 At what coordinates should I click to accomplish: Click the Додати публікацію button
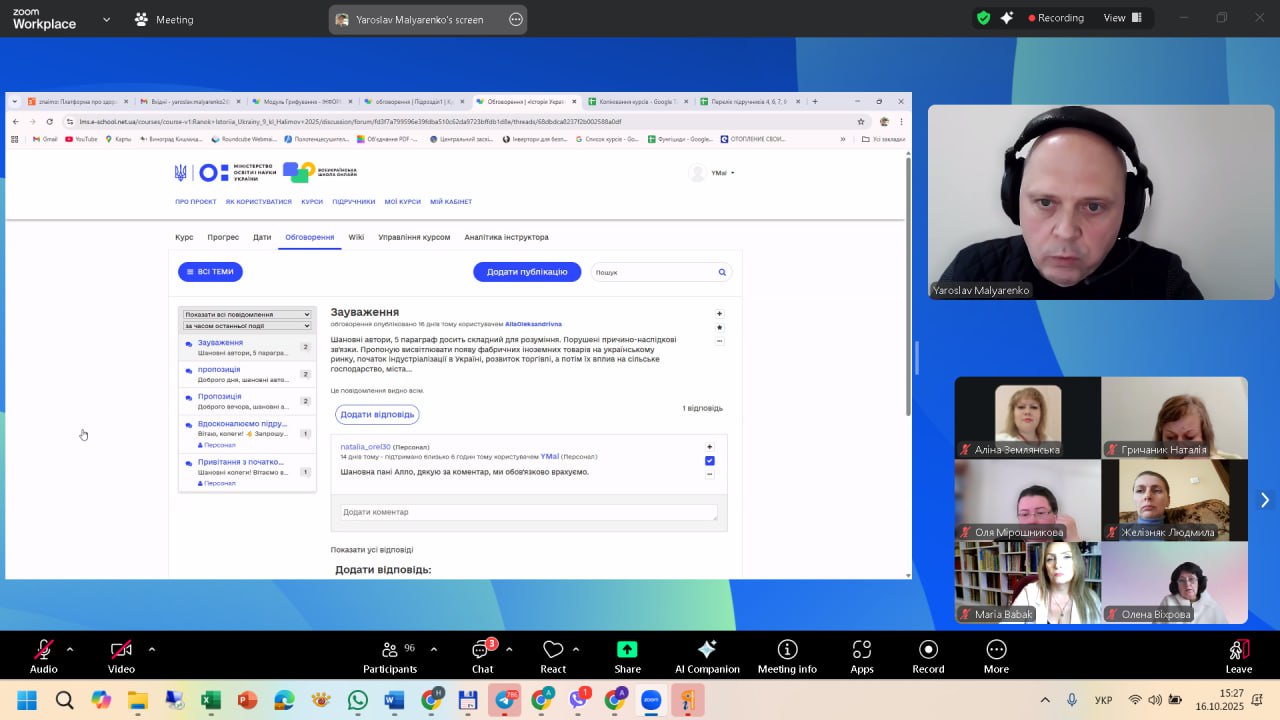(526, 272)
